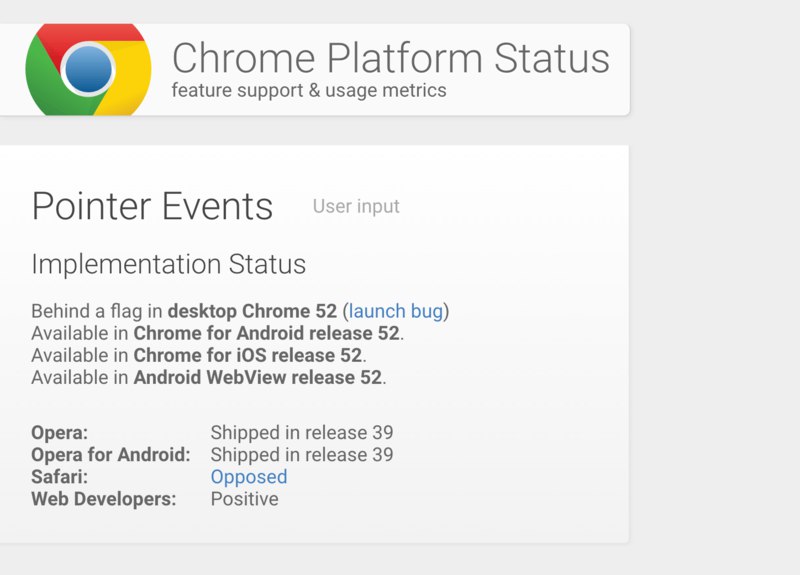Click the 'Safari:' label
This screenshot has height=575, width=800.
(x=60, y=477)
